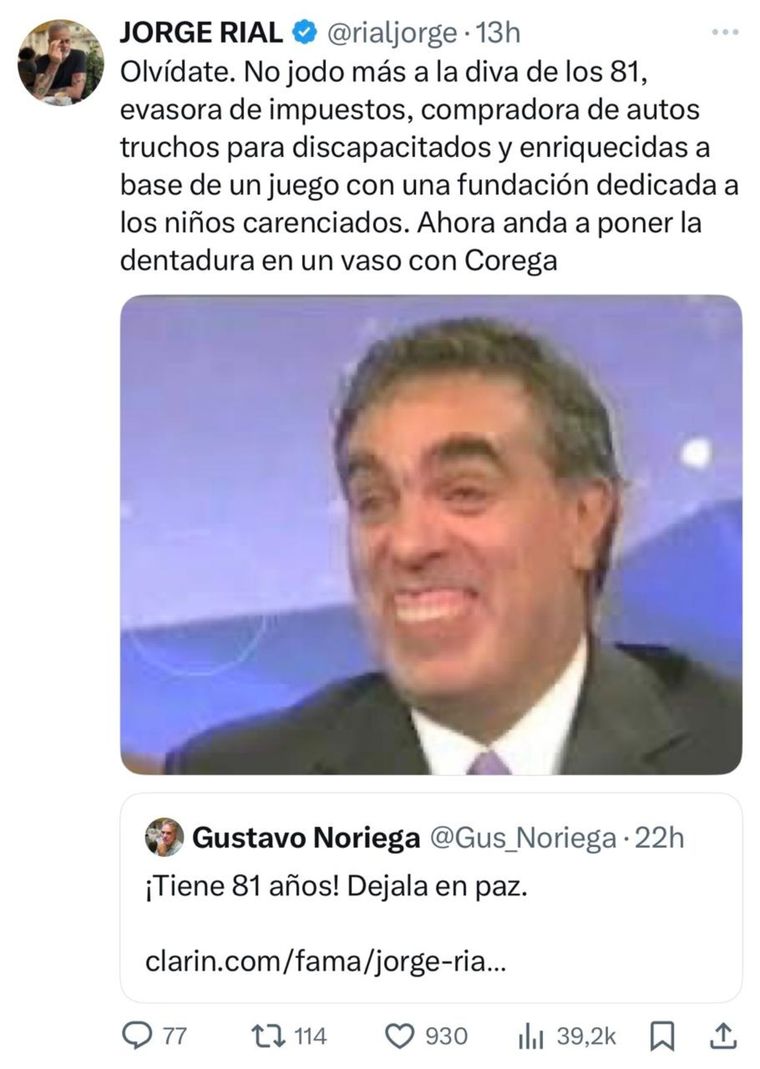Screen dimensions: 760x1069
Task: Open Jorge Rial's profile avatar
Action: [x=60, y=62]
